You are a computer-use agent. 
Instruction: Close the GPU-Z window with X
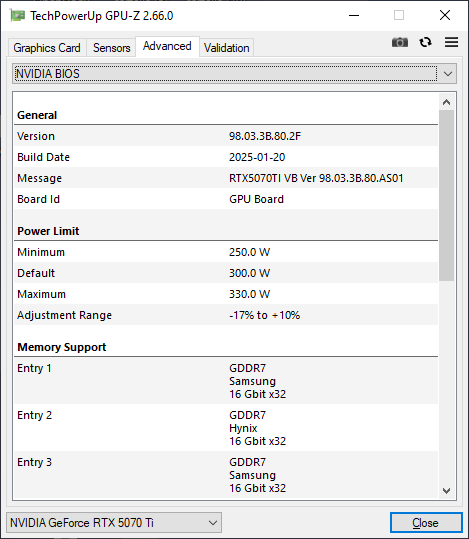tap(445, 15)
